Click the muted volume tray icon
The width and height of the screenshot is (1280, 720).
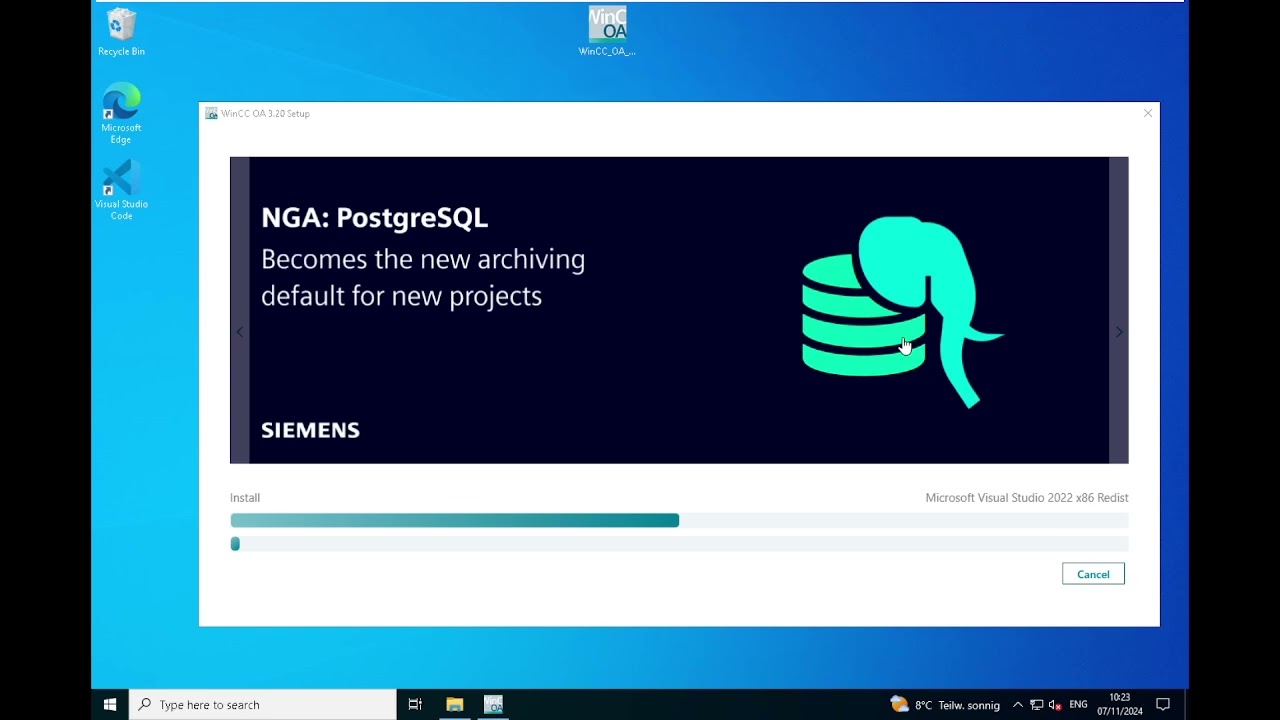click(x=1055, y=705)
